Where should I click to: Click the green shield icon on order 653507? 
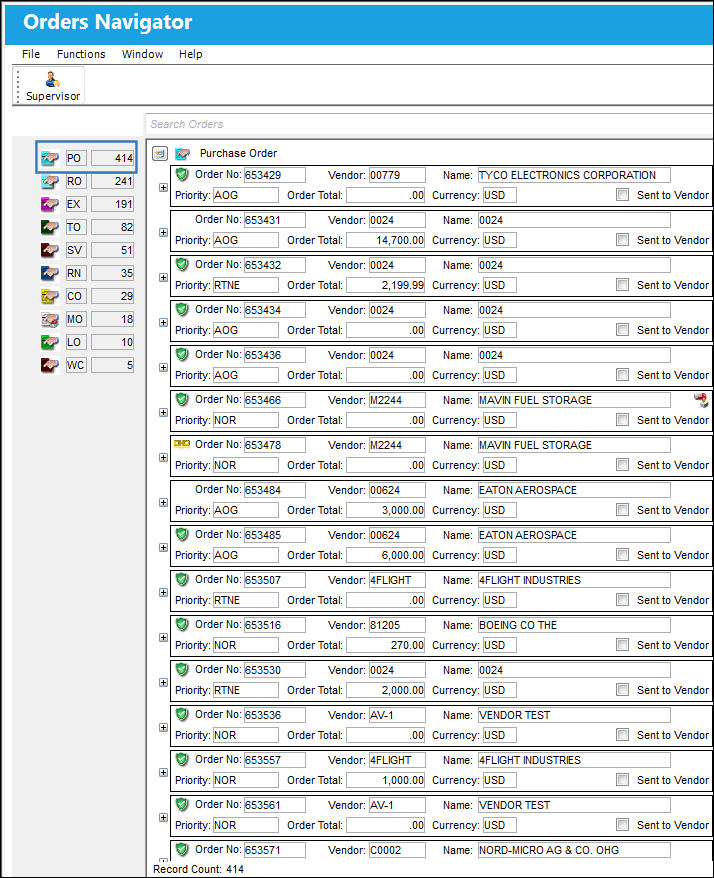(182, 579)
